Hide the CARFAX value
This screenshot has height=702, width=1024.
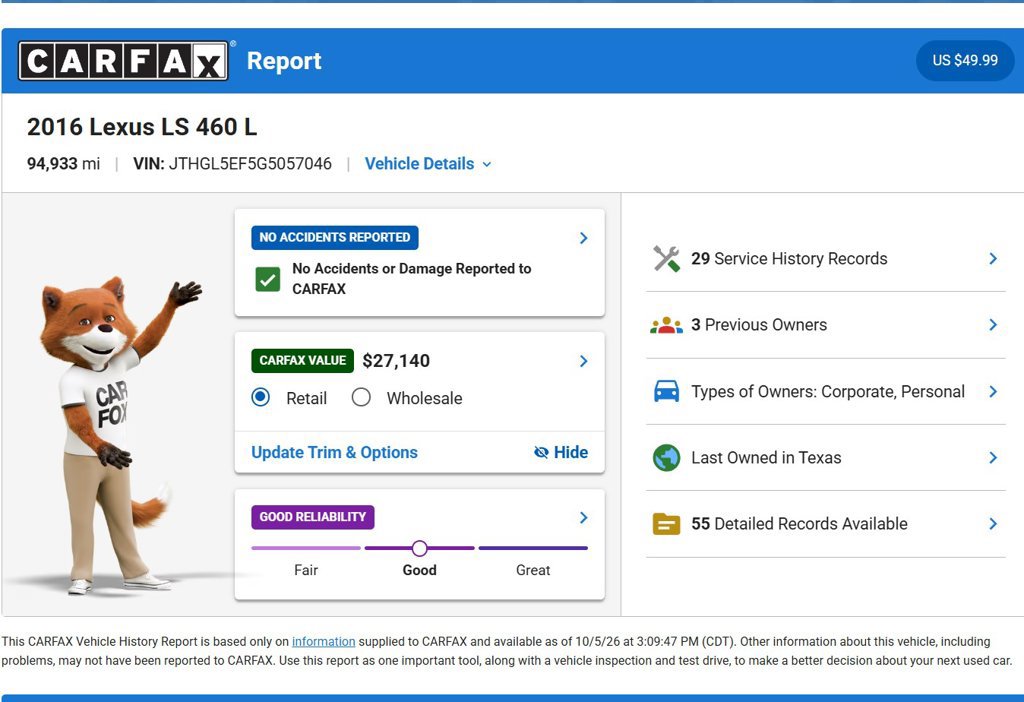[560, 452]
